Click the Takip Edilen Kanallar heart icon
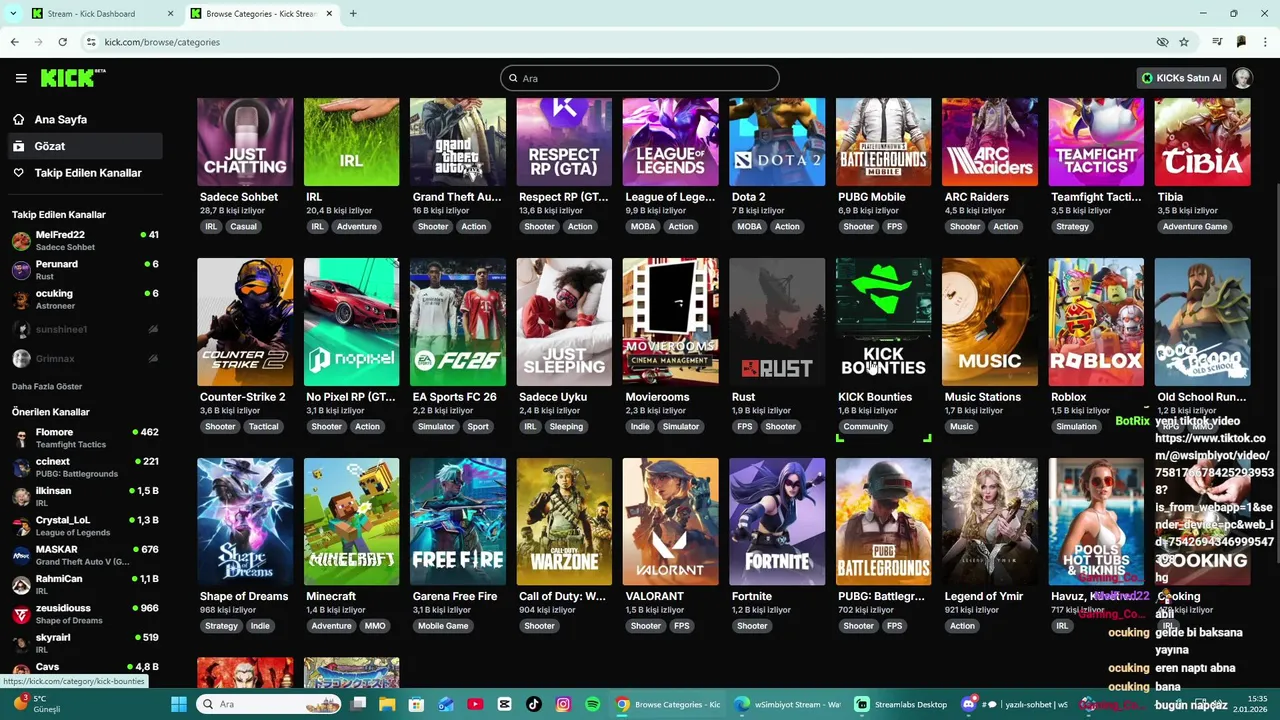 [x=18, y=173]
